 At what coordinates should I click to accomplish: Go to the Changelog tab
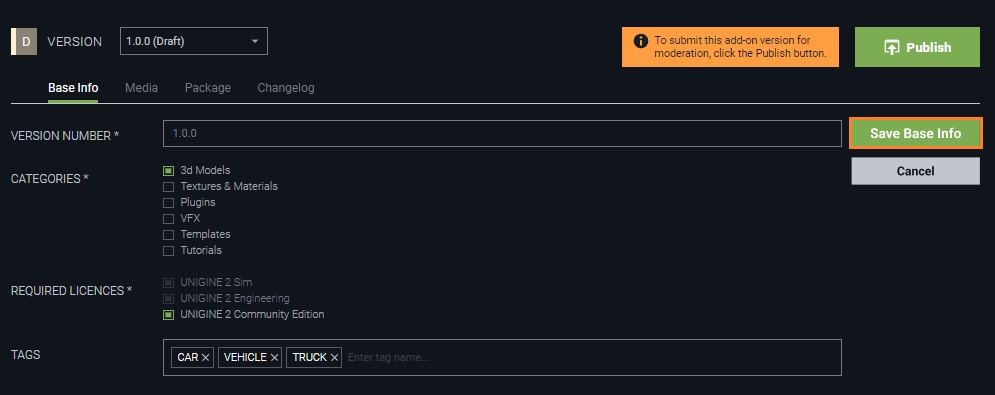[286, 88]
